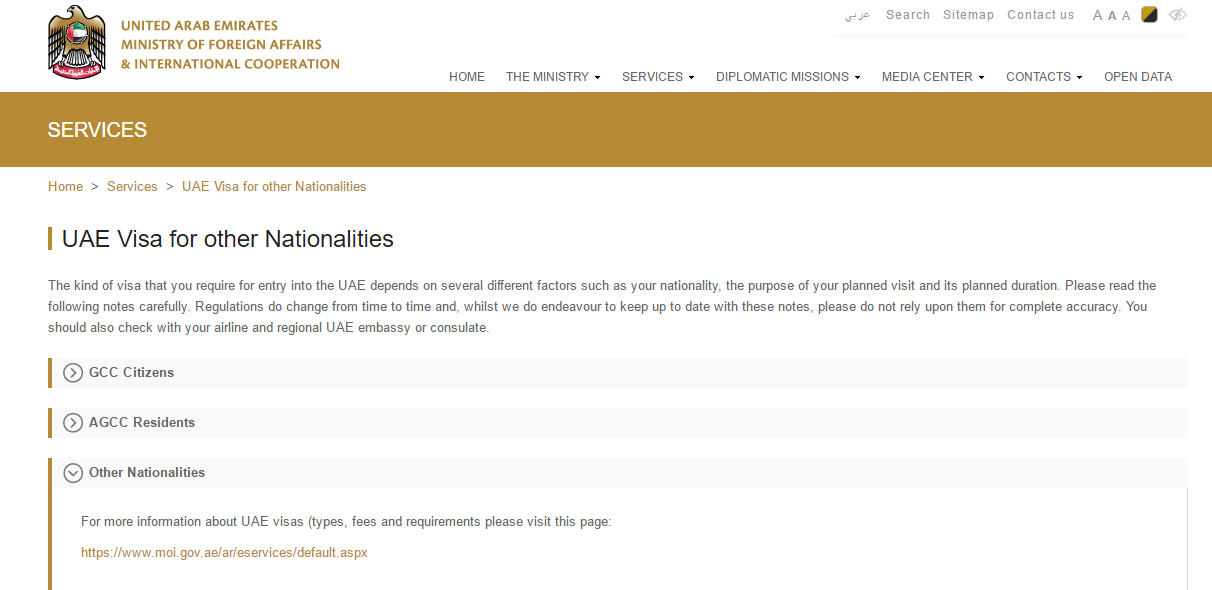Viewport: 1212px width, 590px height.
Task: Open the Open Data menu item
Action: pyautogui.click(x=1138, y=77)
